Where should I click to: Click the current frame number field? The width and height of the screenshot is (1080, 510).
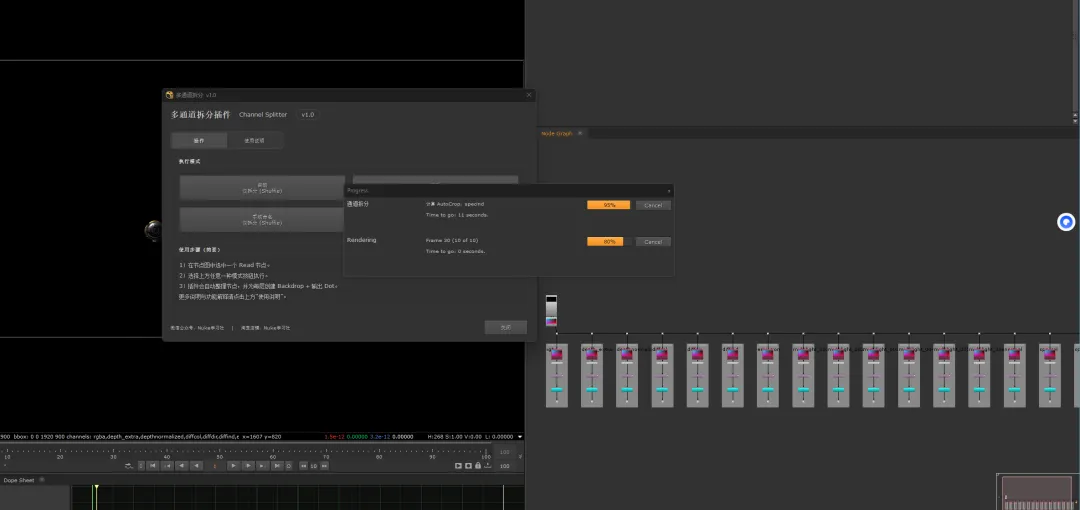click(215, 466)
